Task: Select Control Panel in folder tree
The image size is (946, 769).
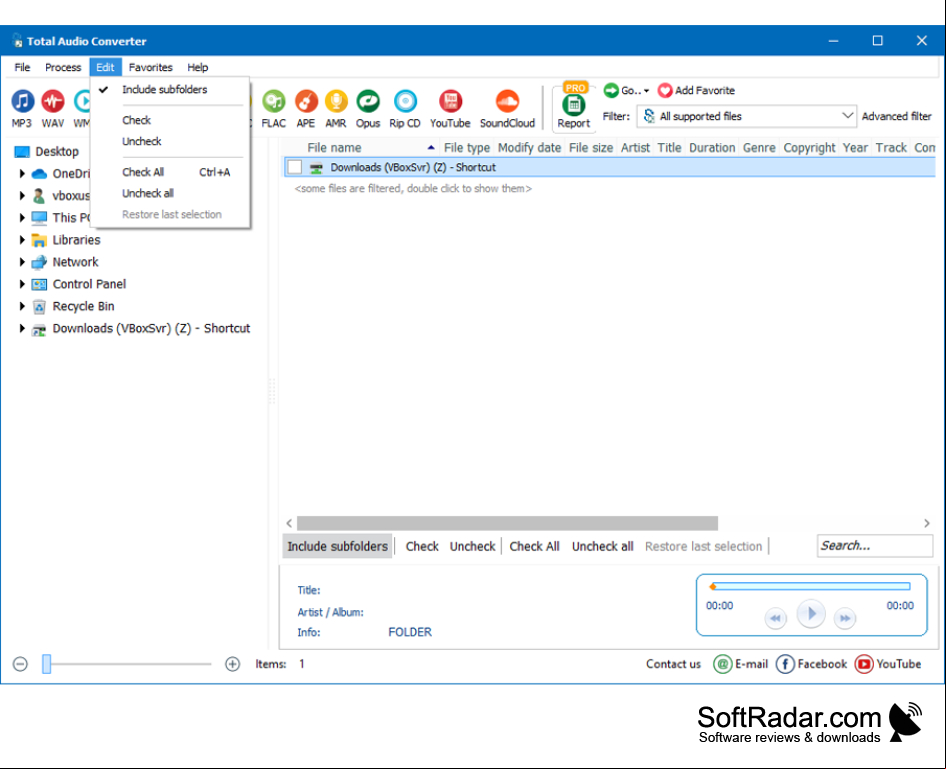Action: [89, 284]
